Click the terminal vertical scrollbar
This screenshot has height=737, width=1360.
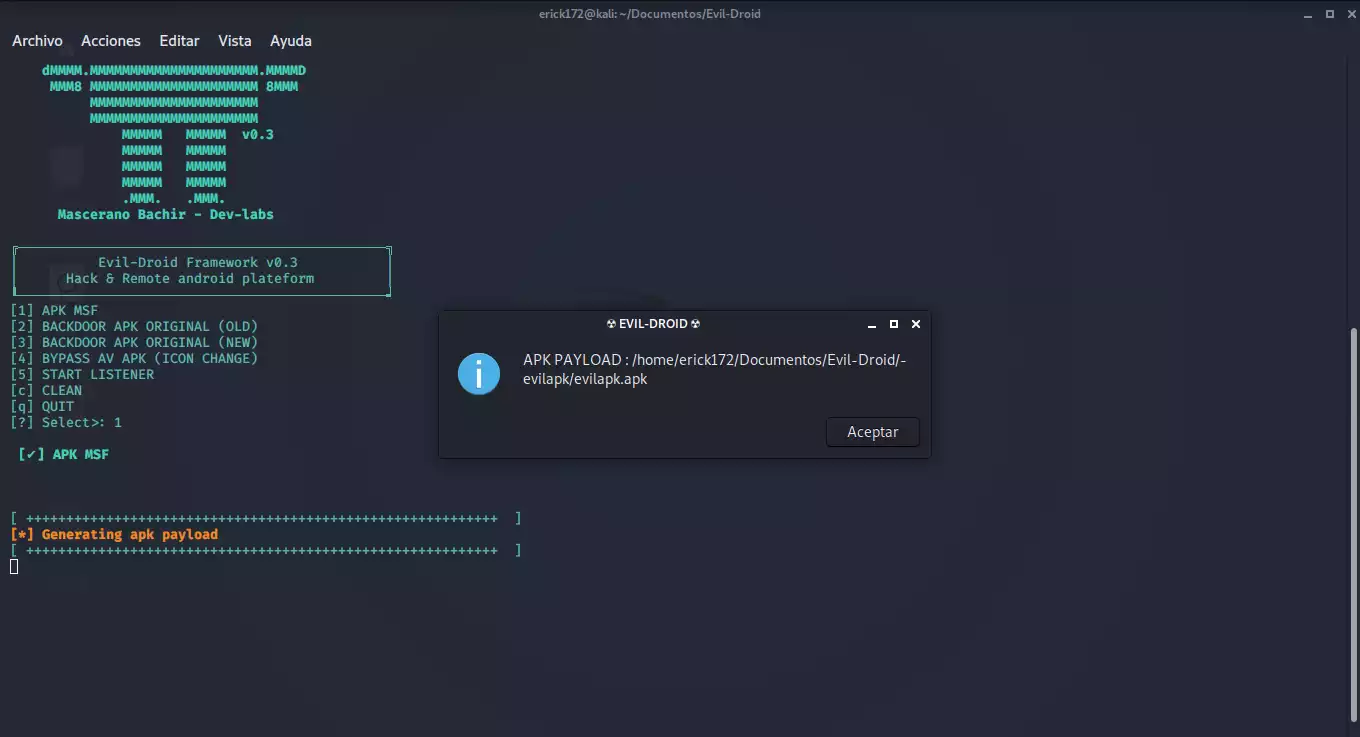1355,525
